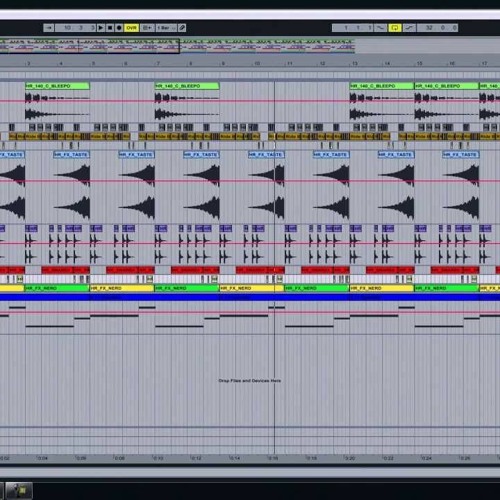Select the yellow HR_FX_NERD clip at bar 9
Image resolution: width=500 pixels, height=500 pixels.
[x=252, y=288]
